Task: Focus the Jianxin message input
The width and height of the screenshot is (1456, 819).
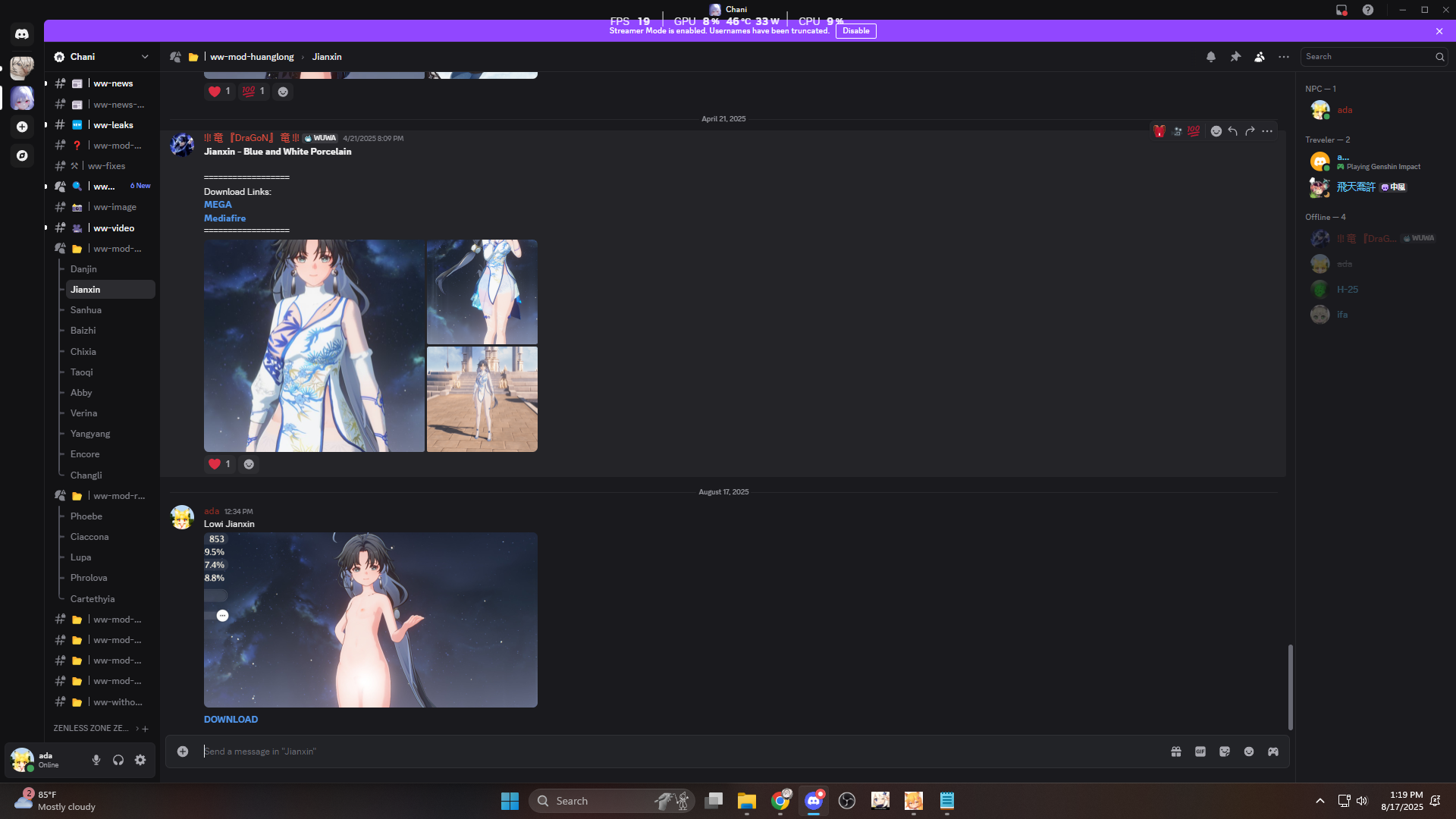Action: click(x=682, y=752)
